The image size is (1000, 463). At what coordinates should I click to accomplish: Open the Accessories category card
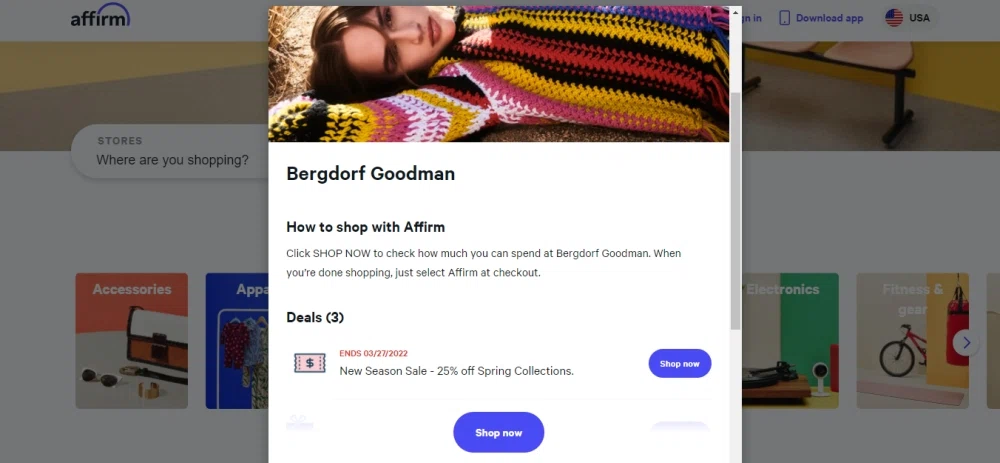click(131, 341)
